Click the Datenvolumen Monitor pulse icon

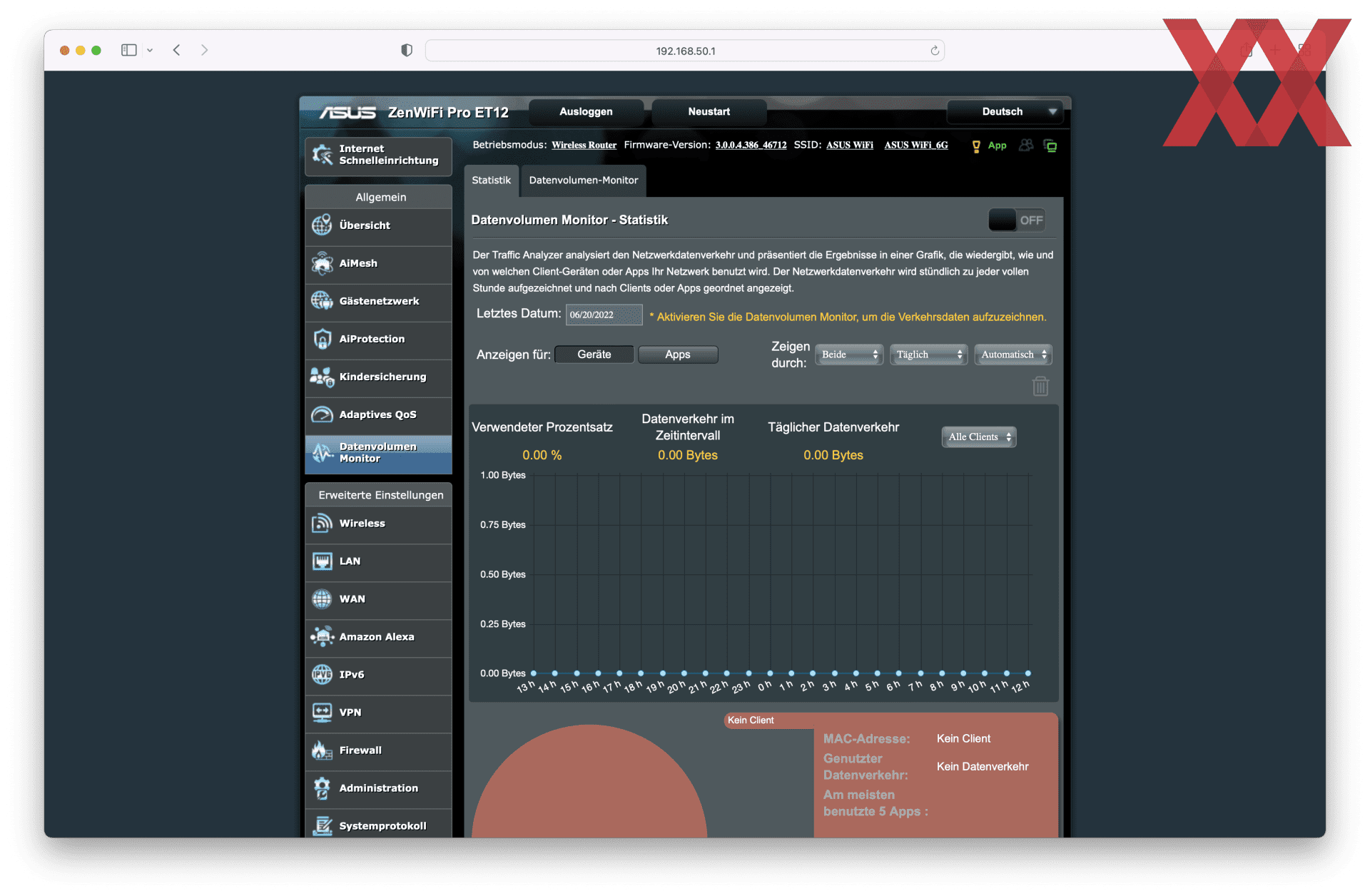pos(322,452)
